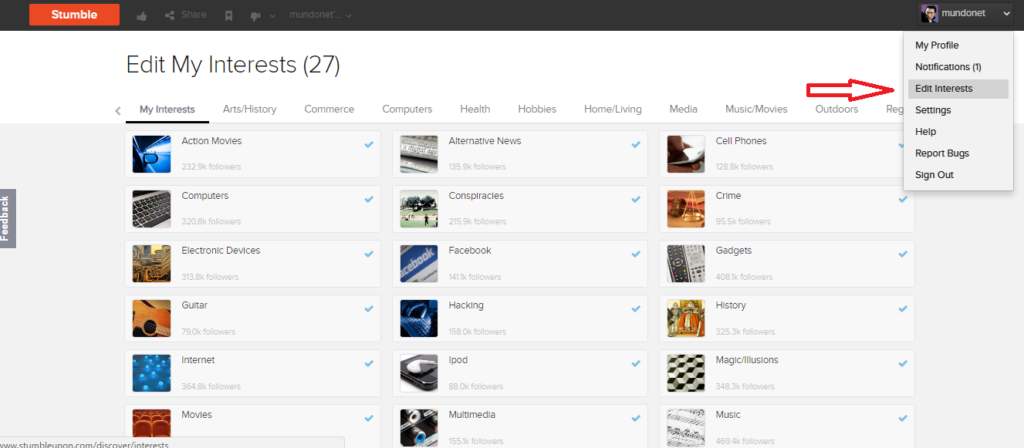
Task: Open the Feedback side tab
Action: [x=7, y=219]
